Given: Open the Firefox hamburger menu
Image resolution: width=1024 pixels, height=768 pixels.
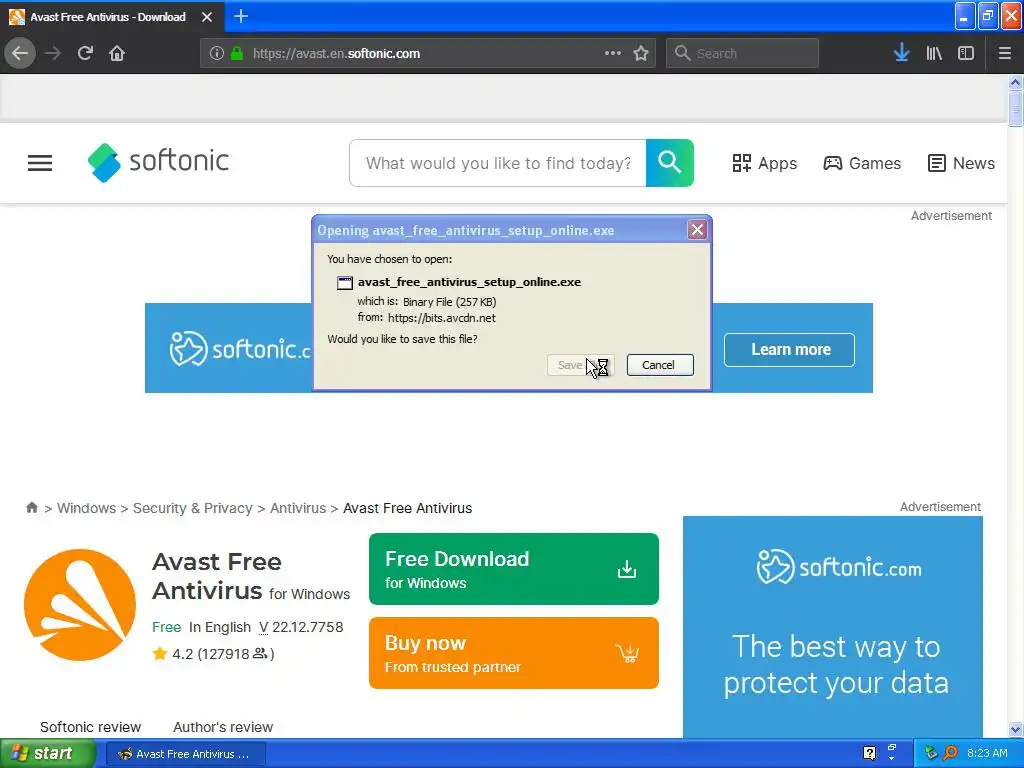Looking at the screenshot, I should pyautogui.click(x=1004, y=53).
